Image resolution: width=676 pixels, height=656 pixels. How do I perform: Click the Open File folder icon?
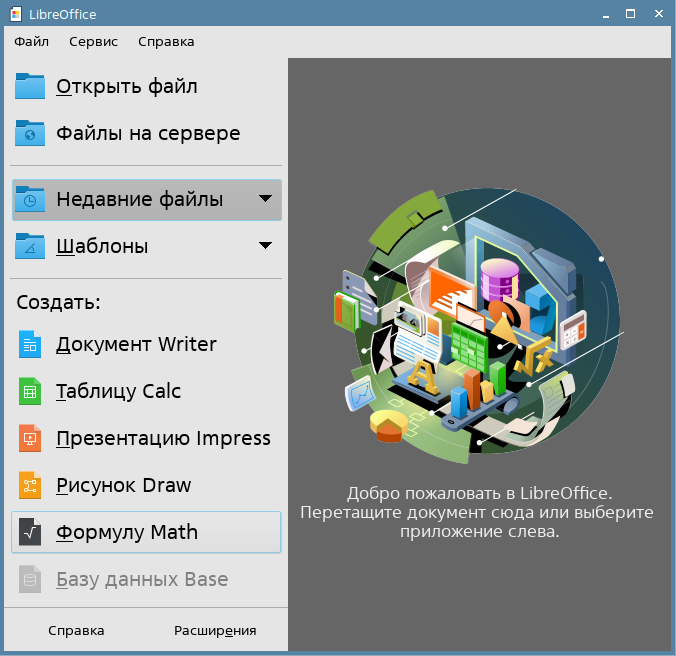[x=31, y=87]
